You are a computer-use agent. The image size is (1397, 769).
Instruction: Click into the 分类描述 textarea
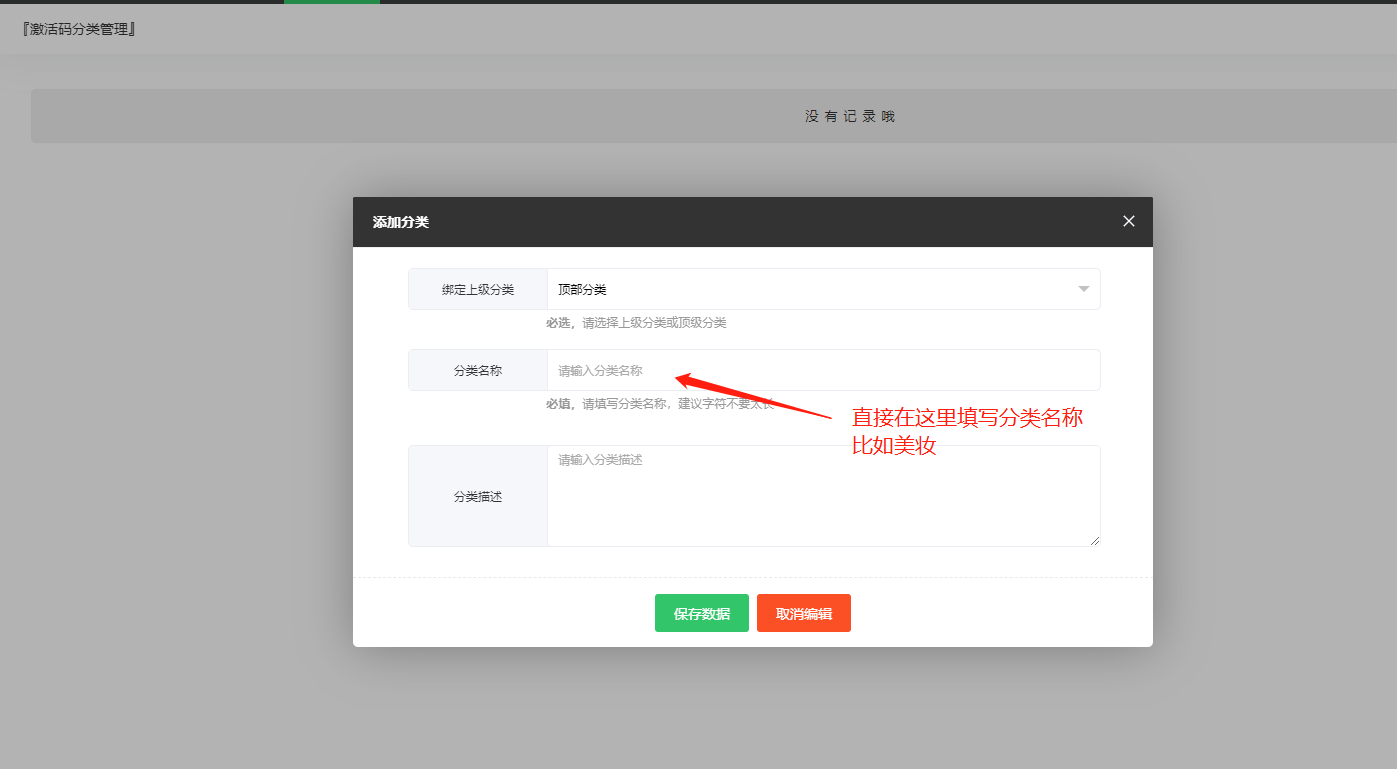[x=823, y=496]
